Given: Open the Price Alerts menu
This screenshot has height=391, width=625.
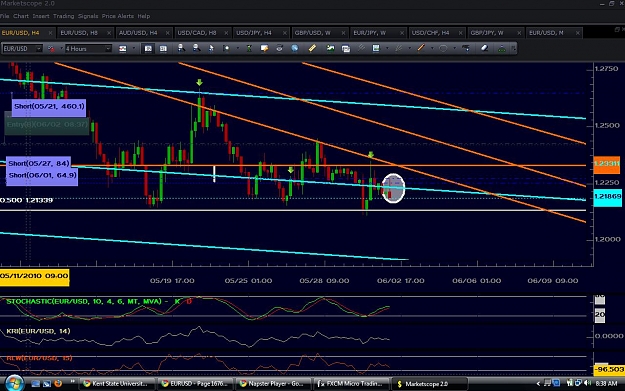Looking at the screenshot, I should (x=118, y=16).
